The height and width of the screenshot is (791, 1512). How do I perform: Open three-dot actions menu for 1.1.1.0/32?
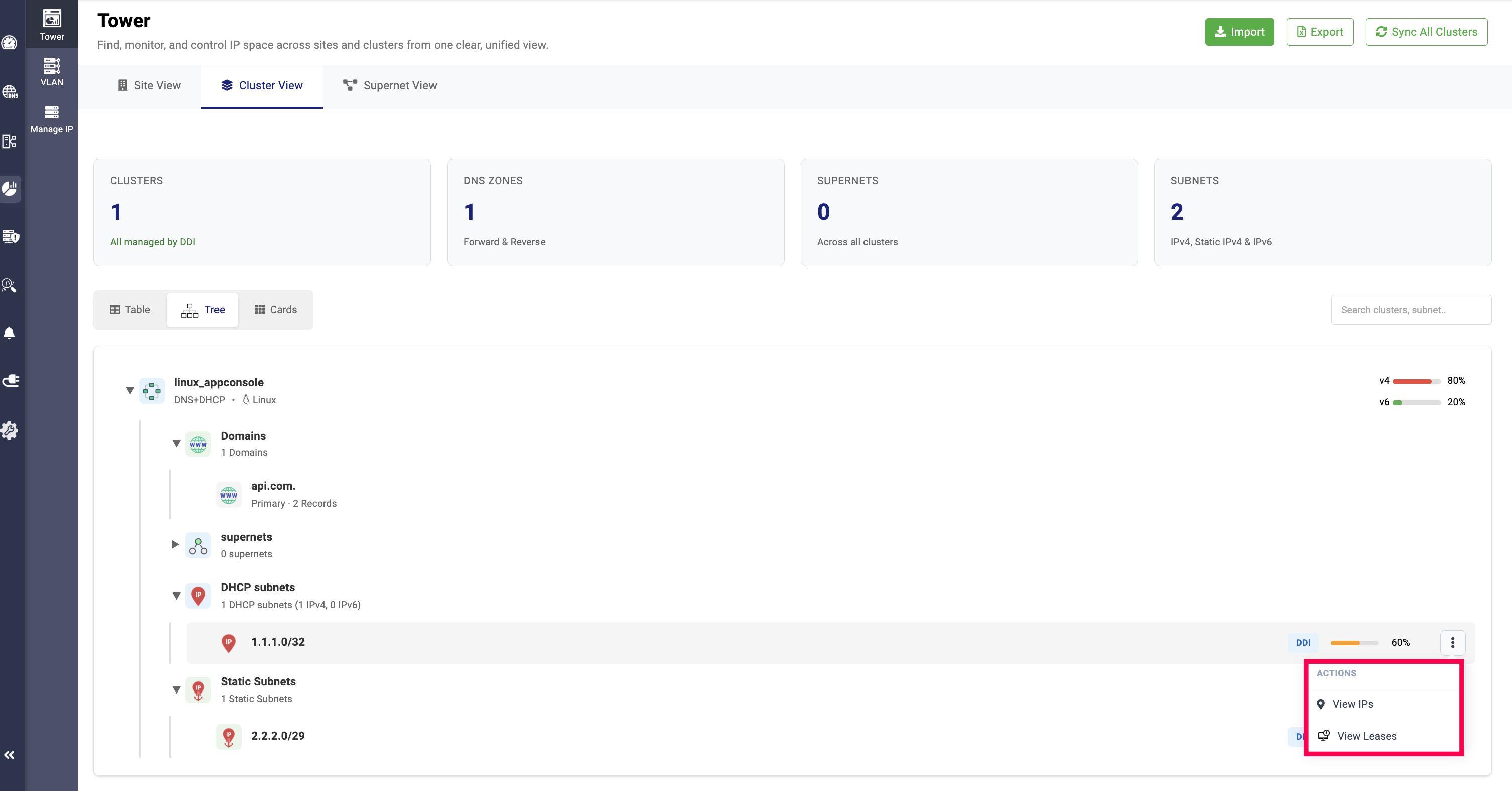pos(1452,642)
